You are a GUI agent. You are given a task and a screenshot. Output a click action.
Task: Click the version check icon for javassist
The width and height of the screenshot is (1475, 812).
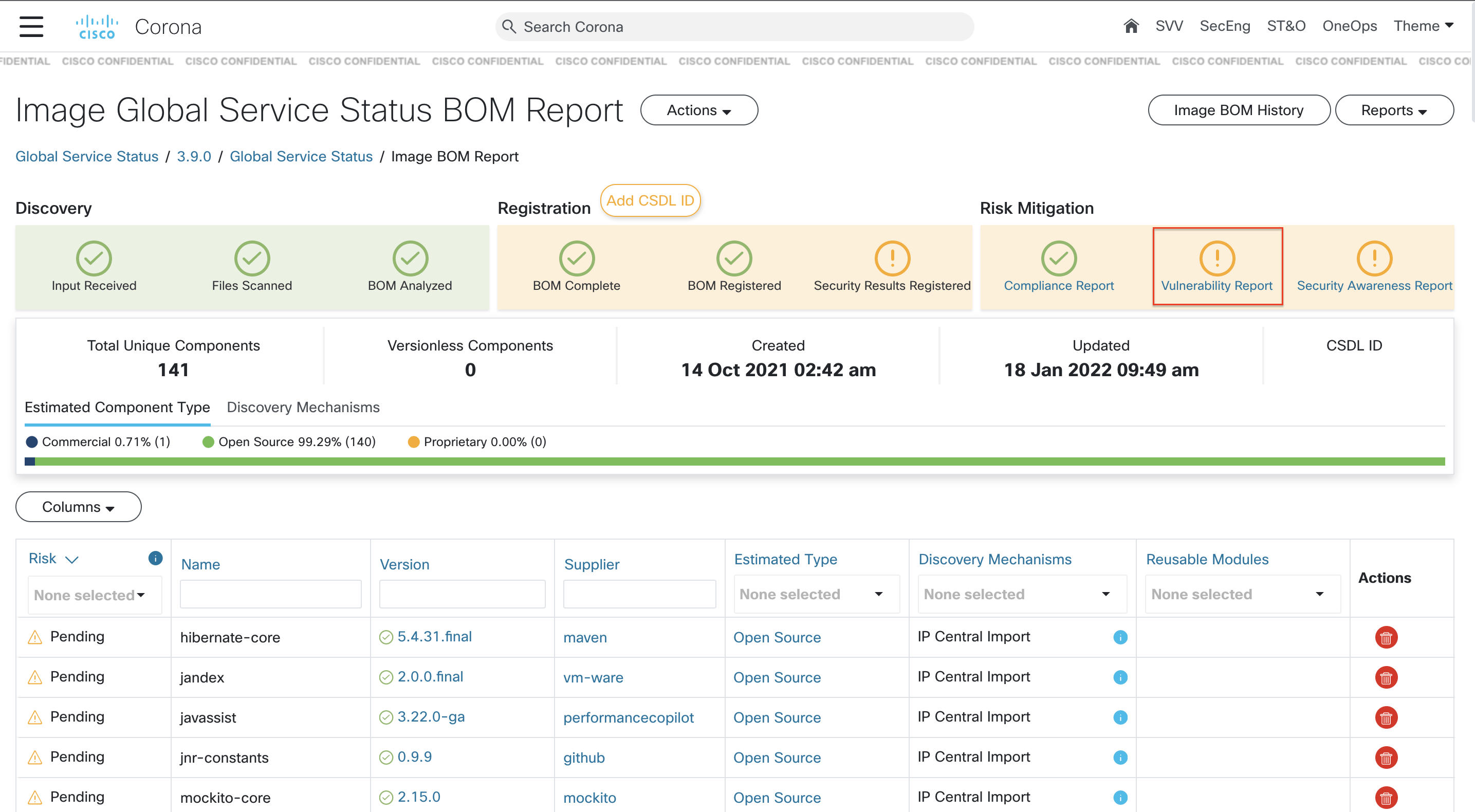click(x=386, y=717)
